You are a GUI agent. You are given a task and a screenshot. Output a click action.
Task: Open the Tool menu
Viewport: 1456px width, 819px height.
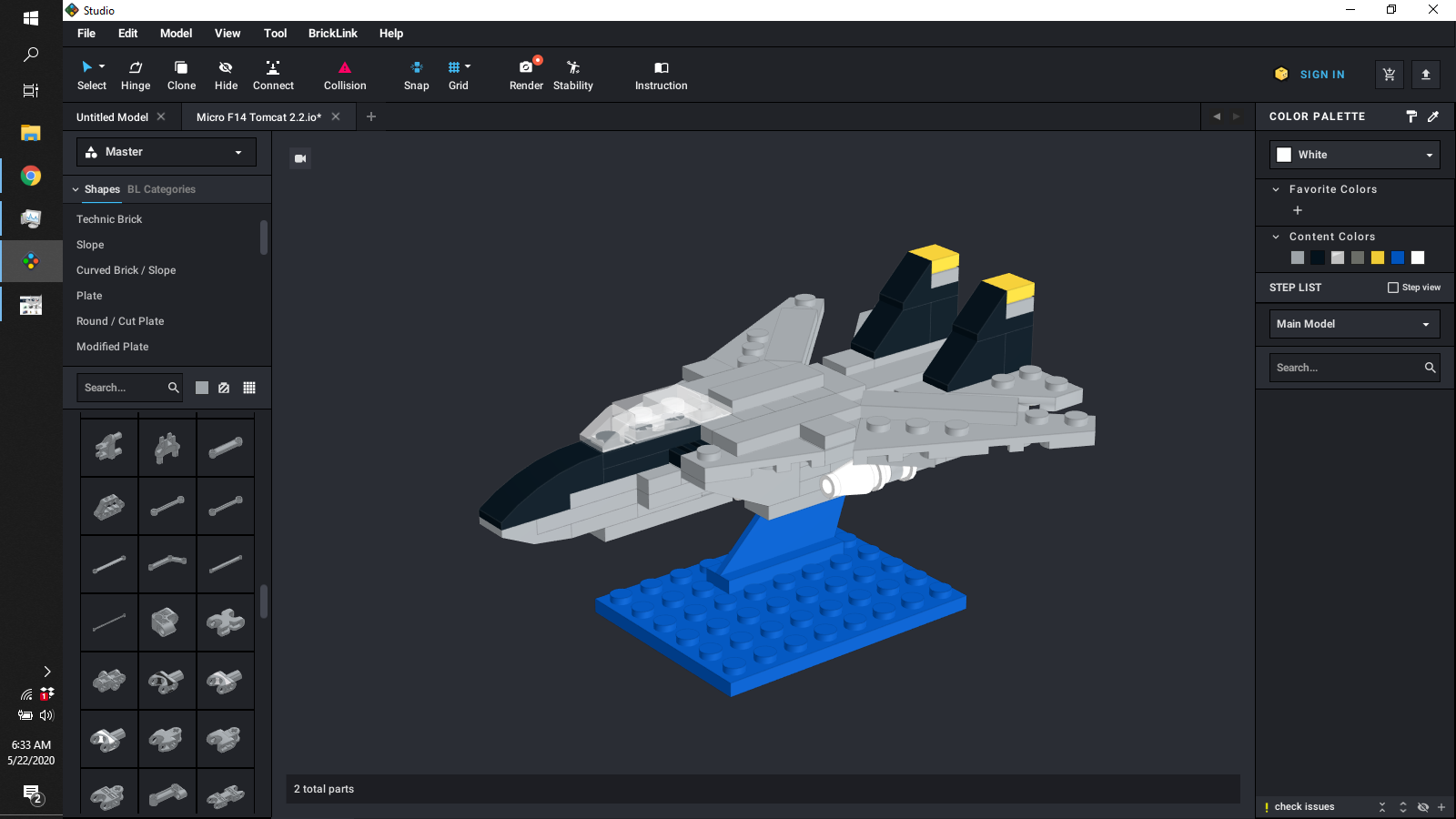click(x=276, y=34)
